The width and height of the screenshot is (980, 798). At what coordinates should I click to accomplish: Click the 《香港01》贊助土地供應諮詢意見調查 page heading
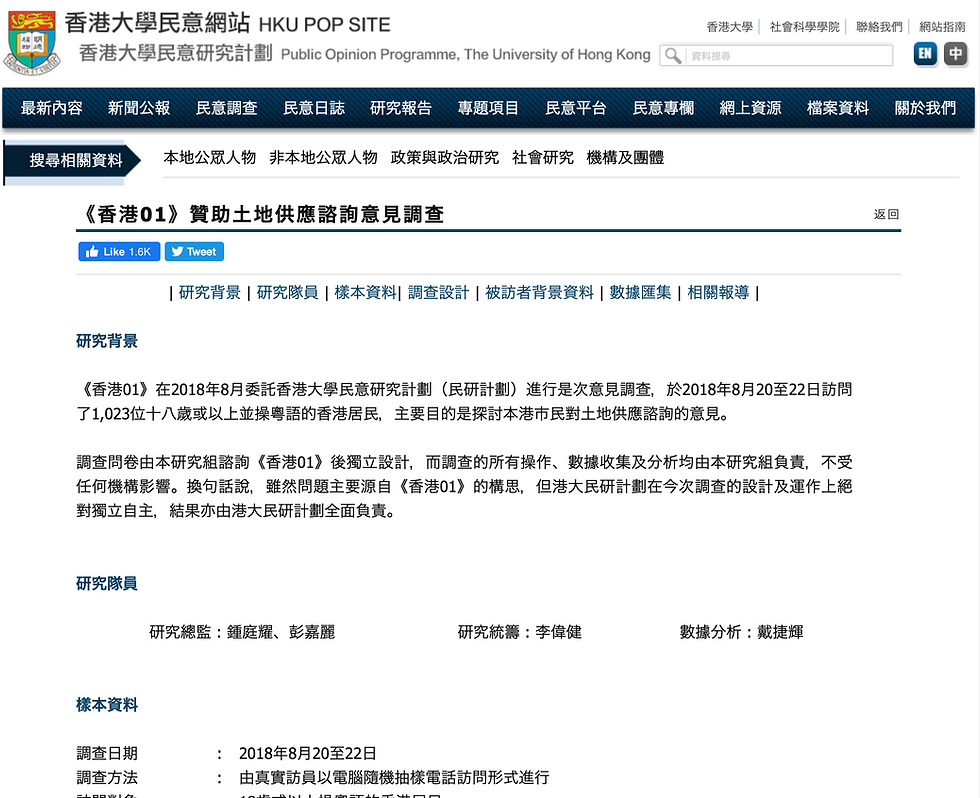pyautogui.click(x=261, y=214)
